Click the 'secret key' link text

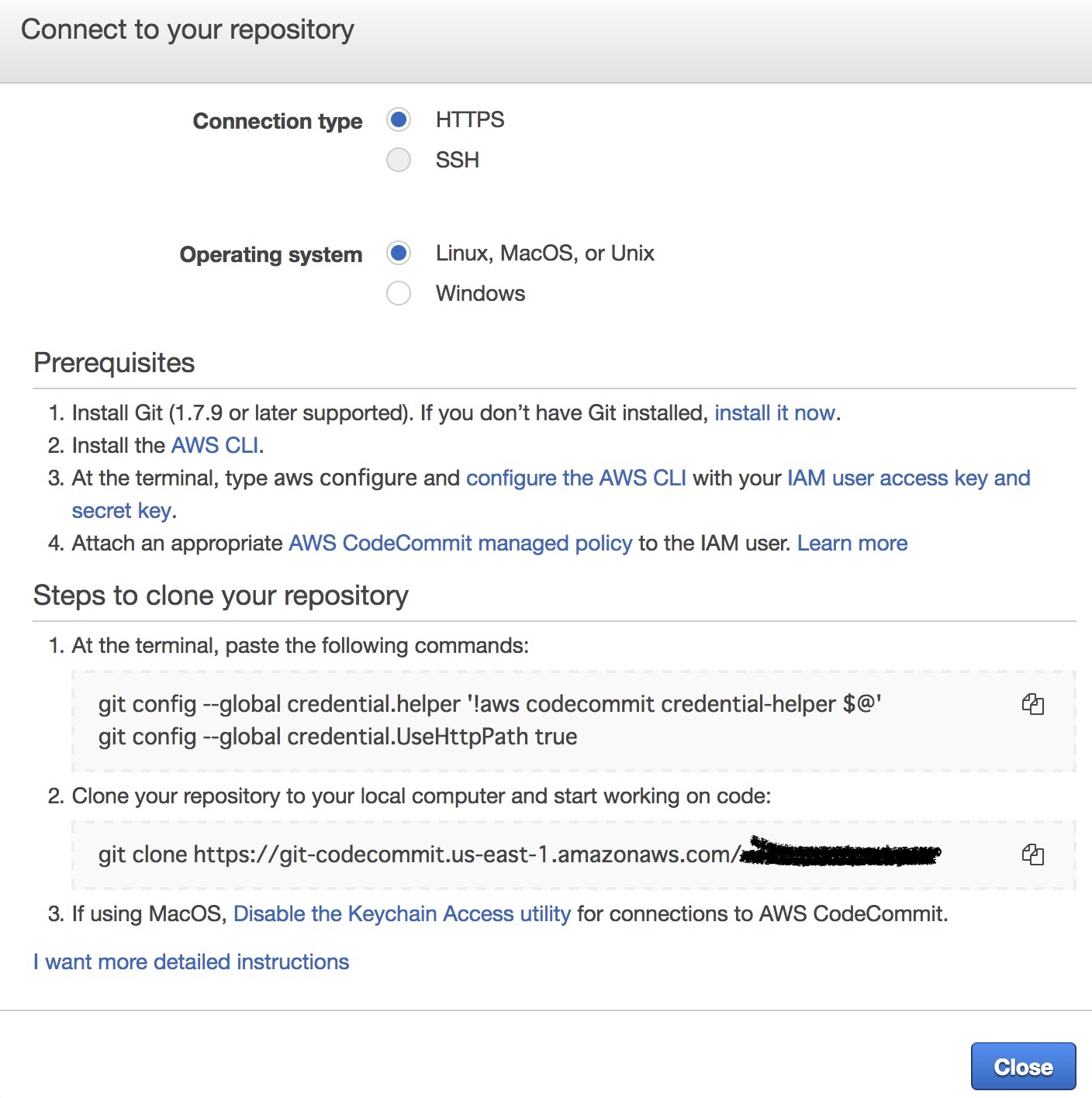122,510
